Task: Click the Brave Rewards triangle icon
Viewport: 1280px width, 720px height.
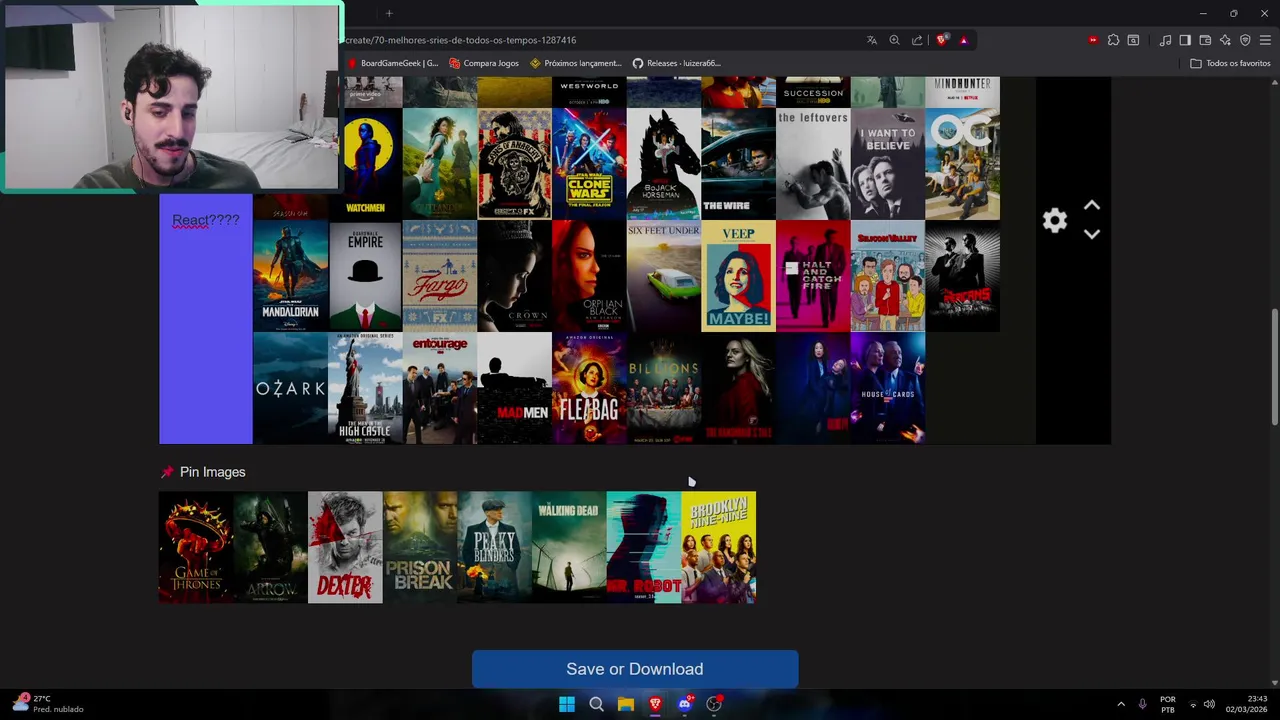Action: (x=963, y=40)
